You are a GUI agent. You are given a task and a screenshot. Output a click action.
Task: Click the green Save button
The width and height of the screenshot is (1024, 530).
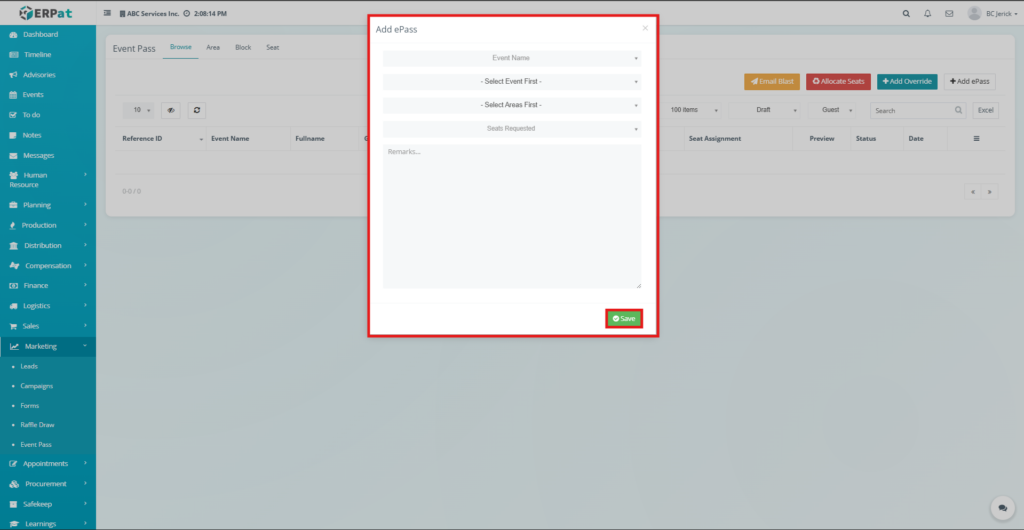(623, 318)
